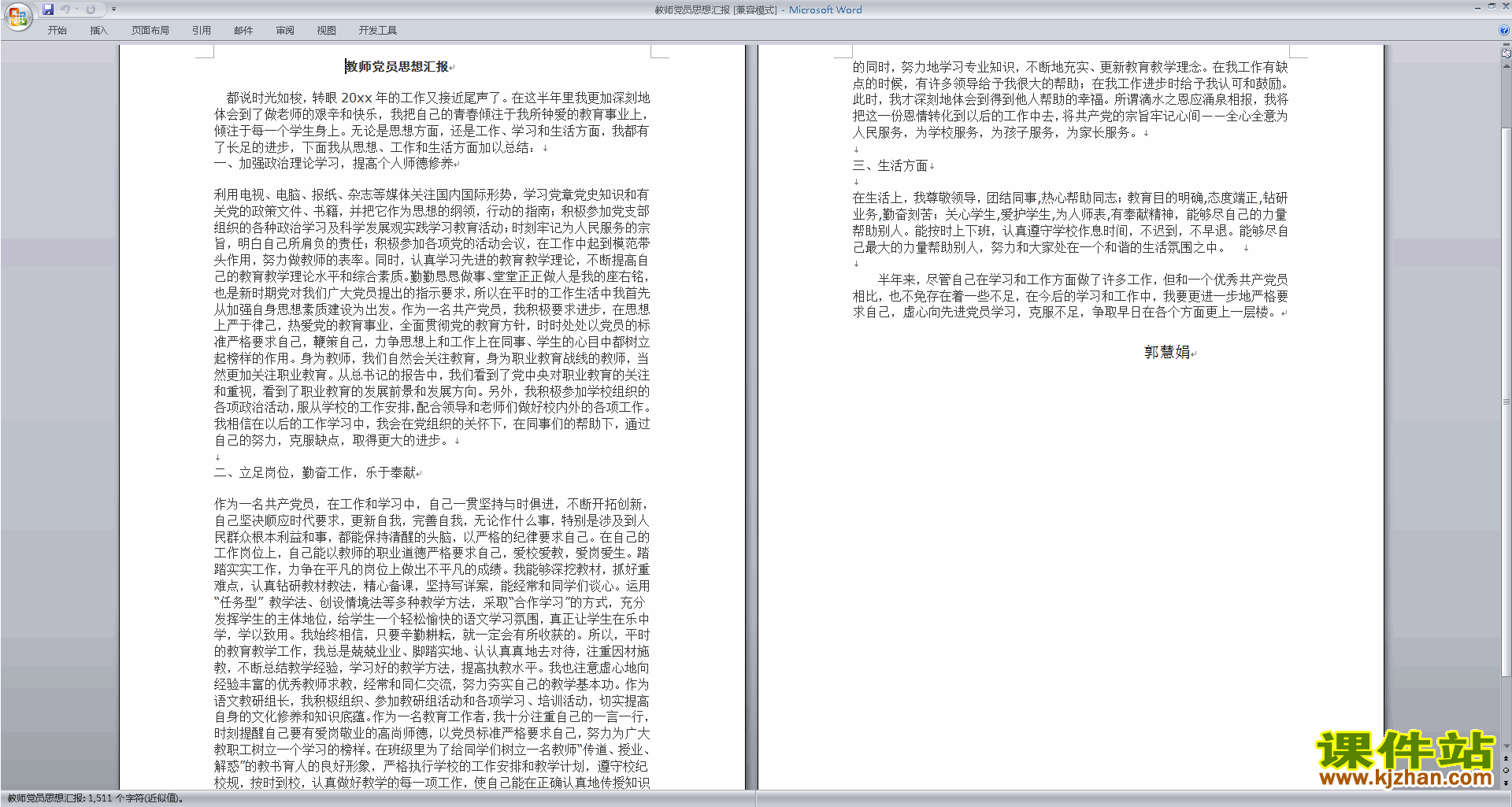This screenshot has height=807, width=1512.
Task: Click the Select Browse Object round button
Action: tap(1506, 771)
